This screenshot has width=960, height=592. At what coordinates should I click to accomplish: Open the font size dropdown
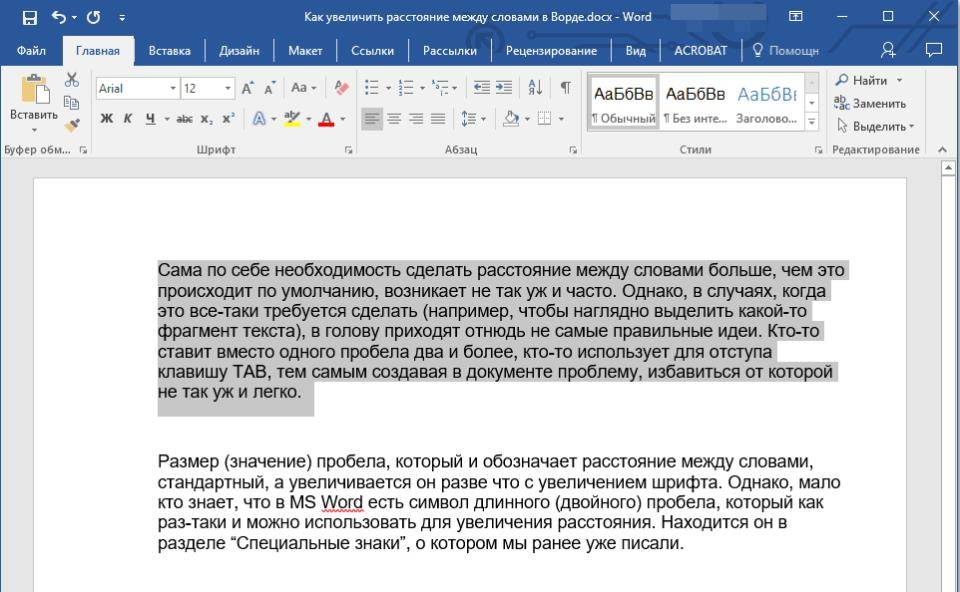tap(228, 88)
